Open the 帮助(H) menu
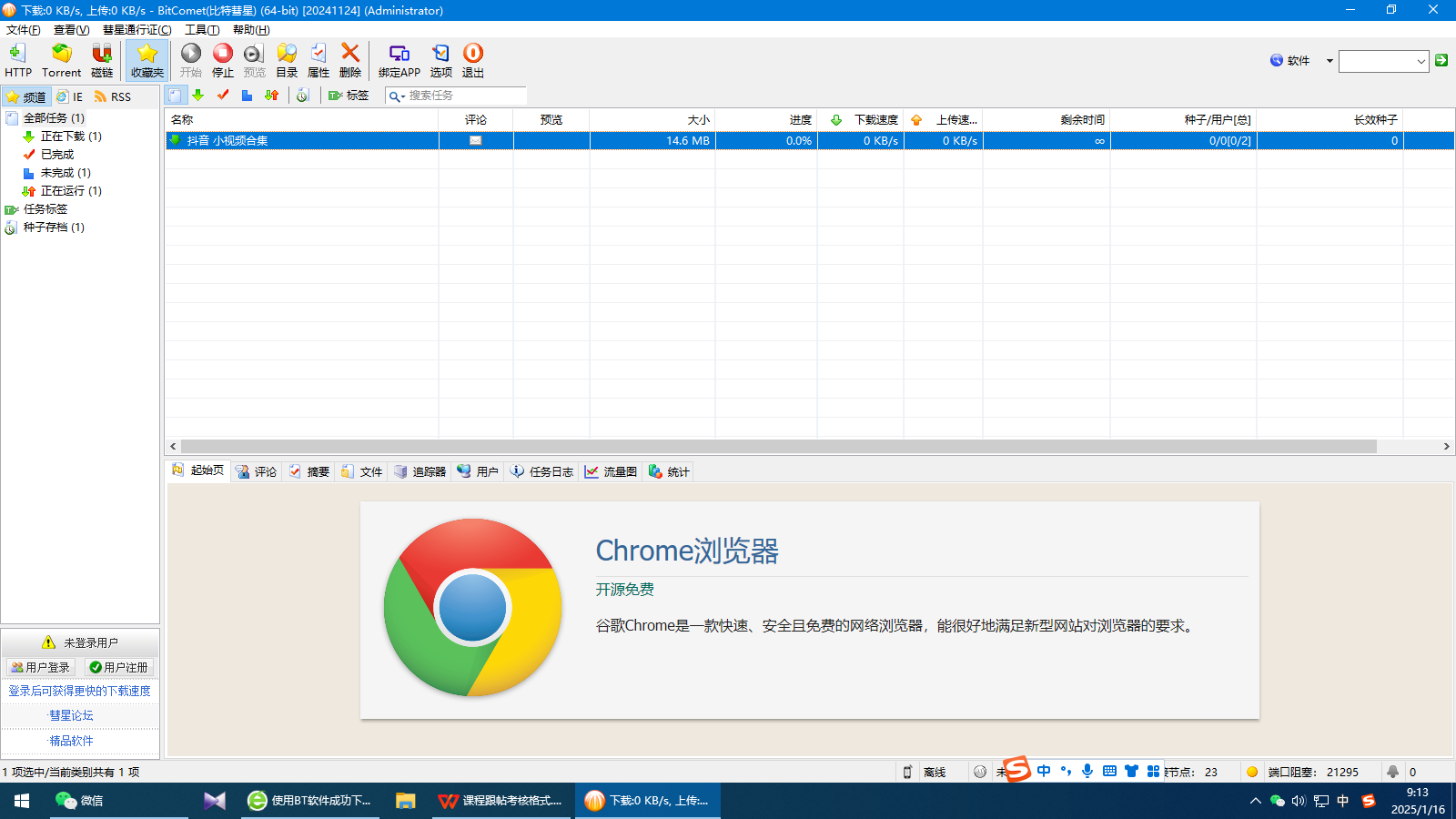 click(x=251, y=30)
